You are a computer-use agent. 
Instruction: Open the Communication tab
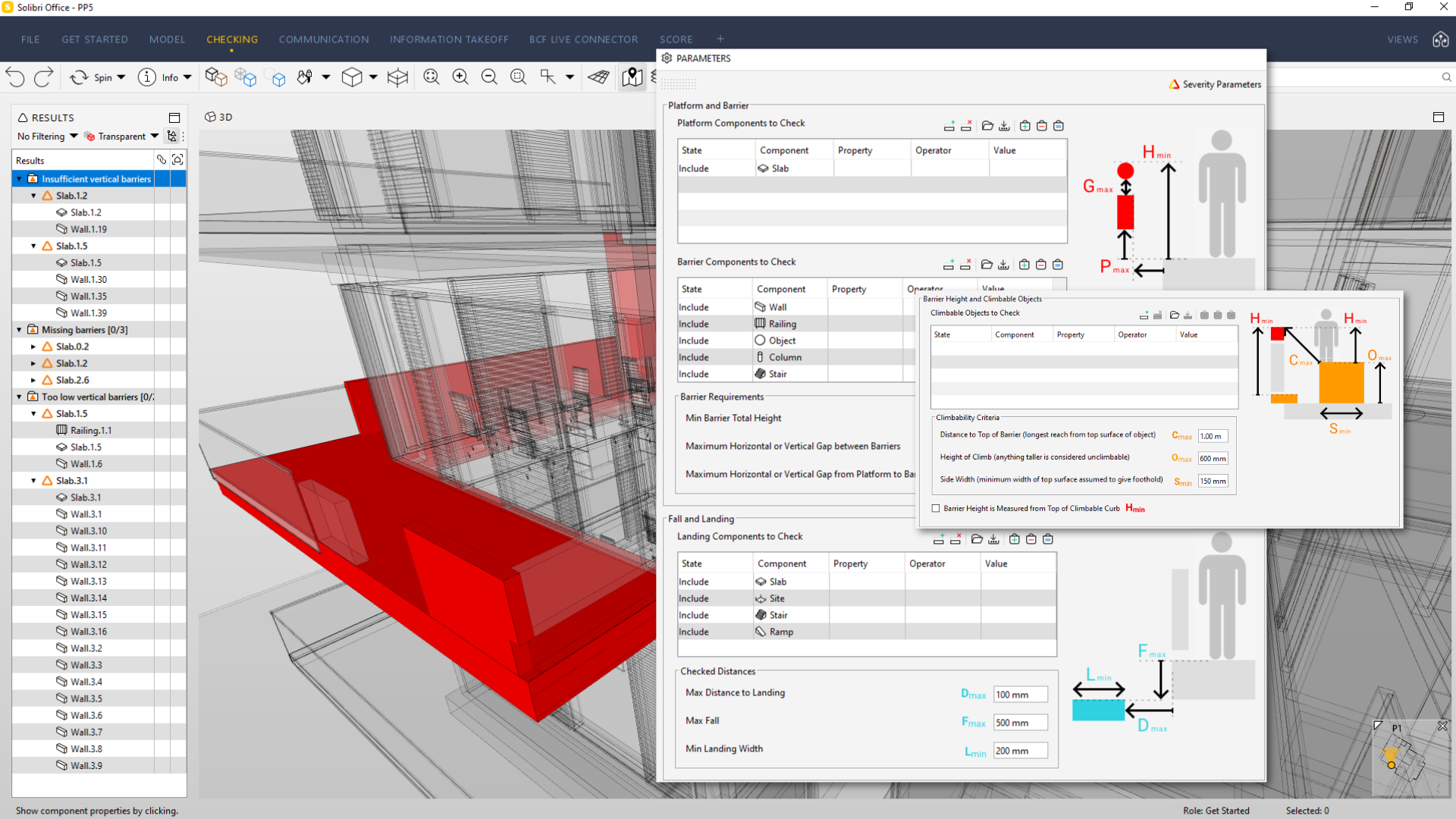324,39
